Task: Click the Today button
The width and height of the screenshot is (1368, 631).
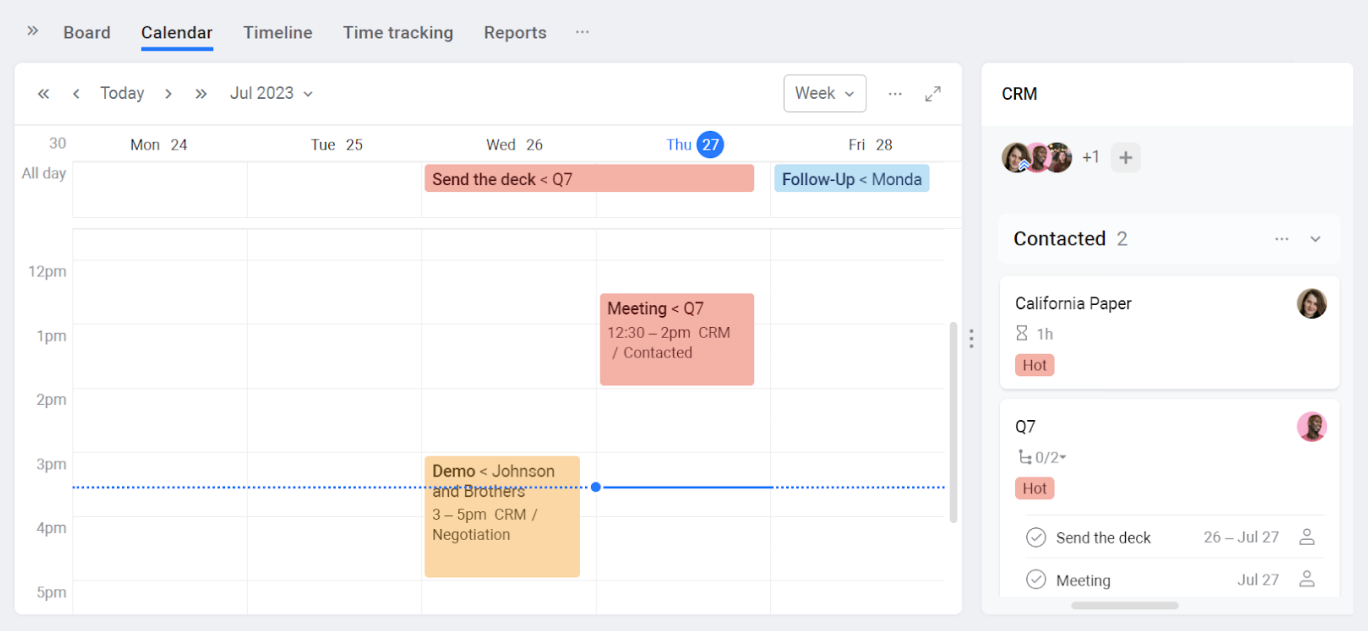Action: tap(122, 94)
